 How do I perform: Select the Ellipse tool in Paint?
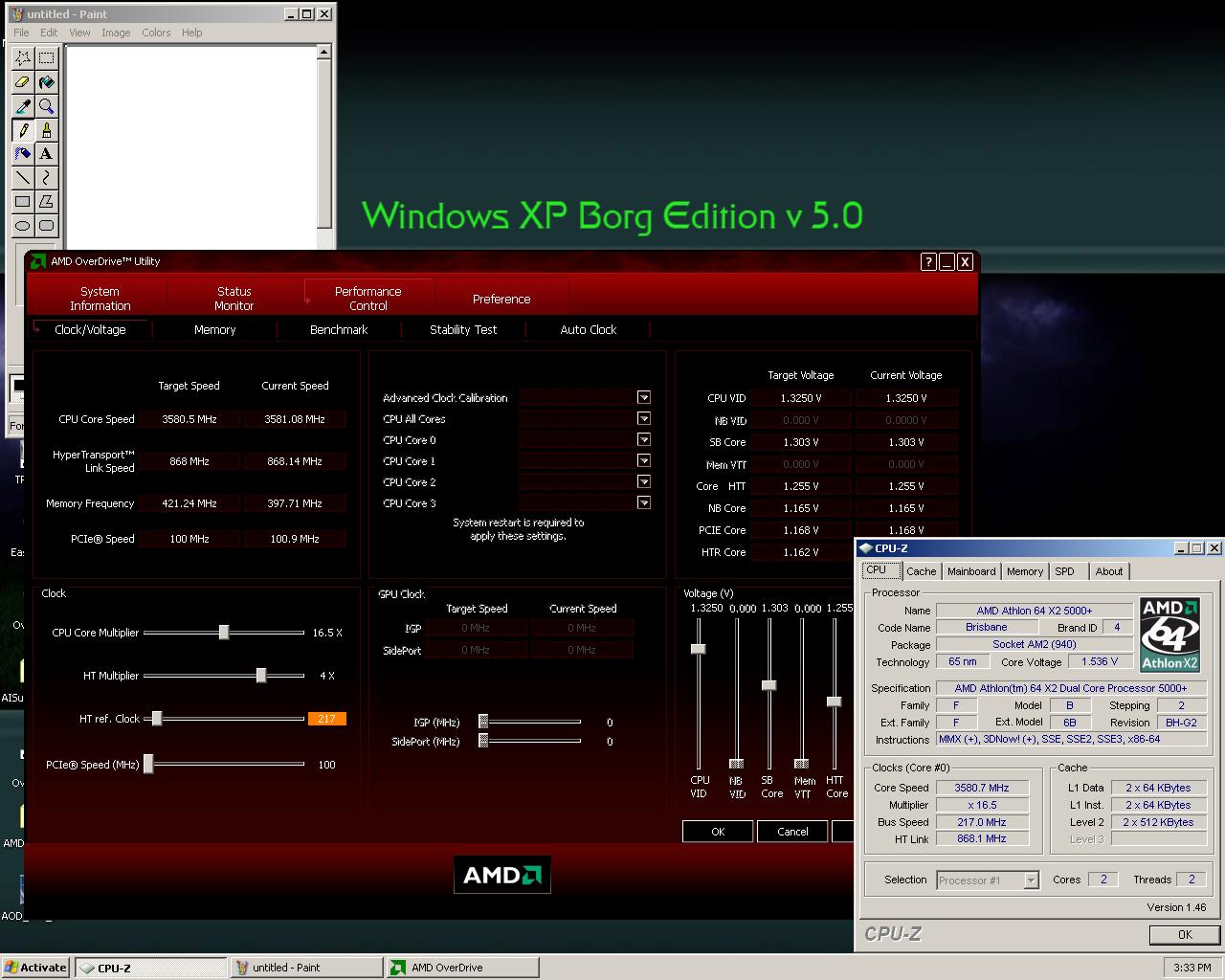pyautogui.click(x=23, y=226)
